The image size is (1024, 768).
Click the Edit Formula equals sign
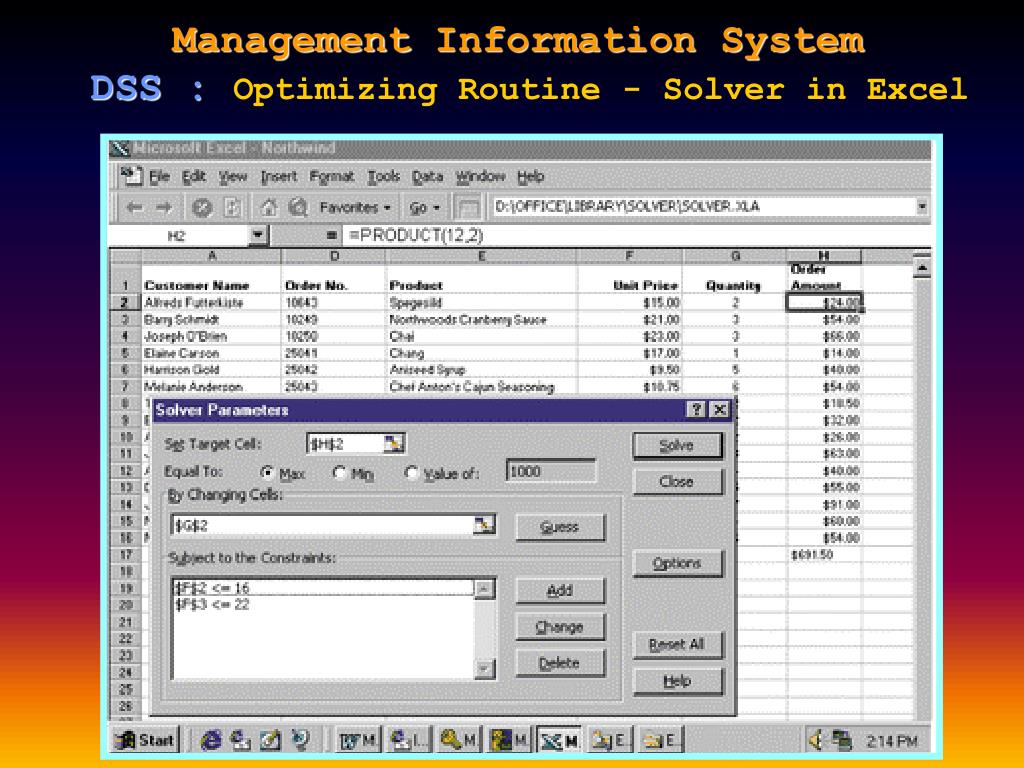pyautogui.click(x=331, y=235)
